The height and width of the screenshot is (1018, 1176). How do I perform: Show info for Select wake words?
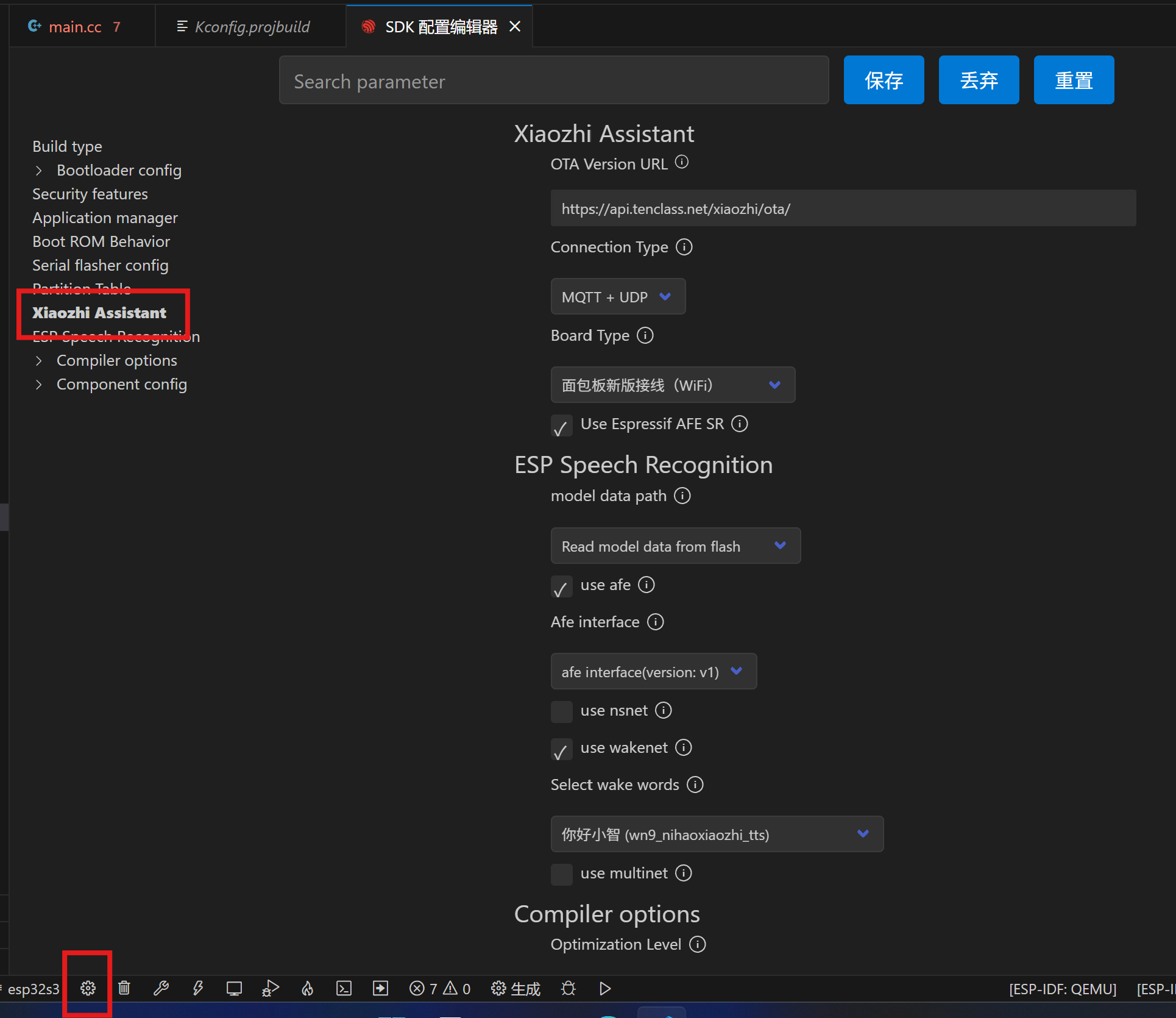pyautogui.click(x=695, y=785)
